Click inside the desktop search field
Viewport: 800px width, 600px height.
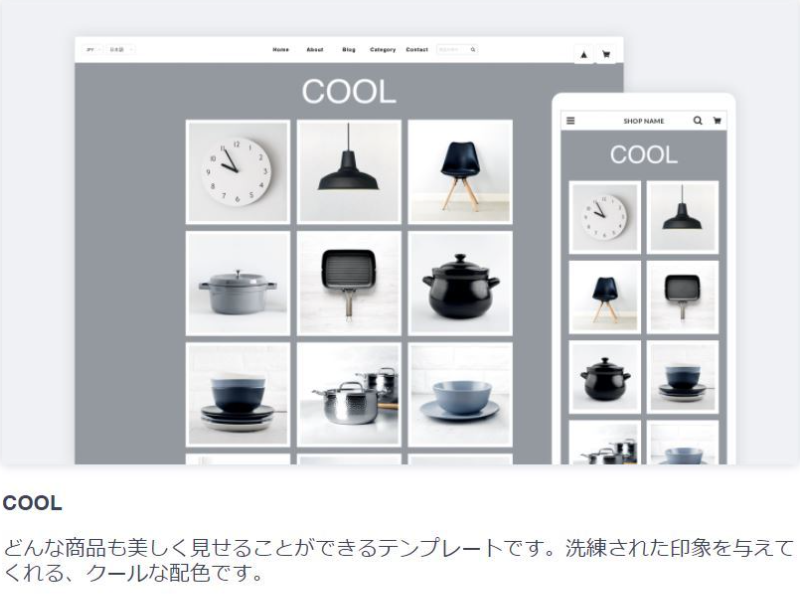451,49
